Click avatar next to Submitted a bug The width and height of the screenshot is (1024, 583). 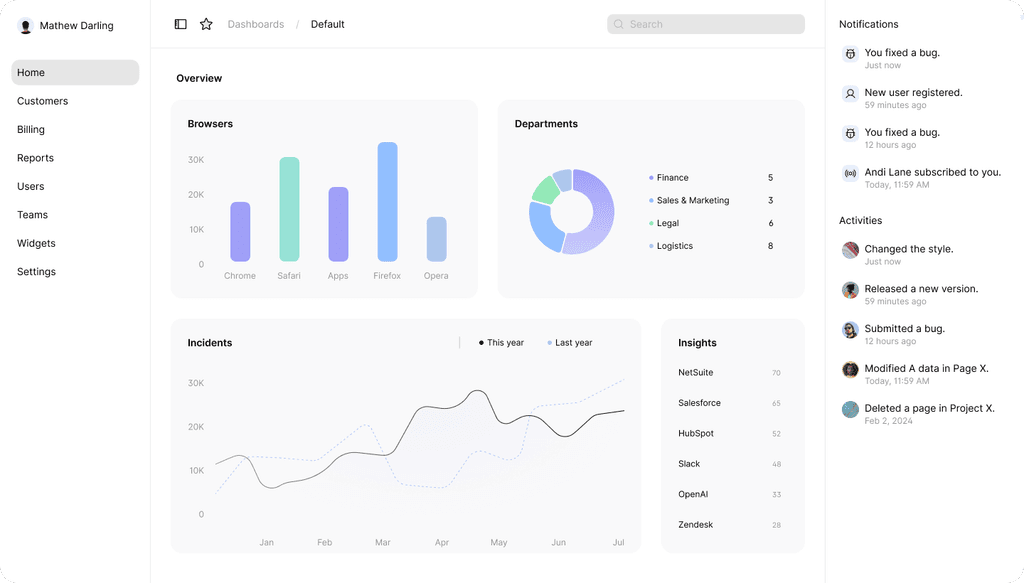850,330
